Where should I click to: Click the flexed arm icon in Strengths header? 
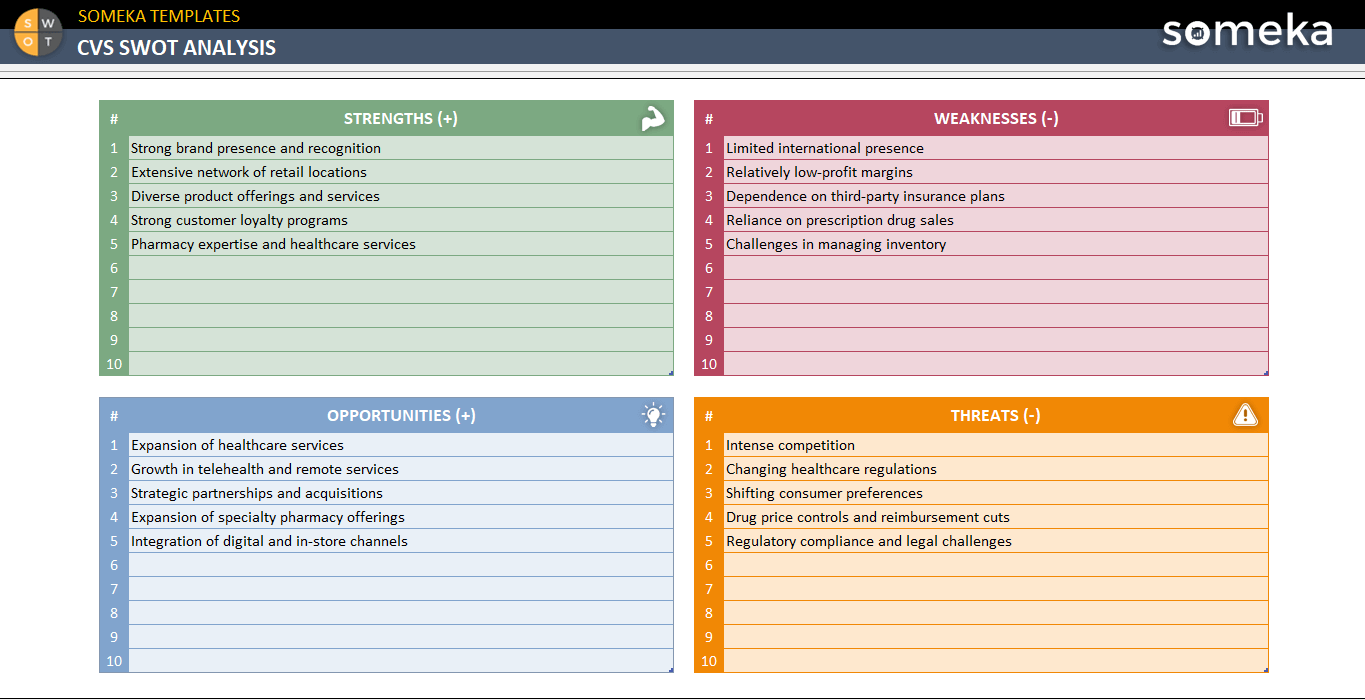(653, 118)
